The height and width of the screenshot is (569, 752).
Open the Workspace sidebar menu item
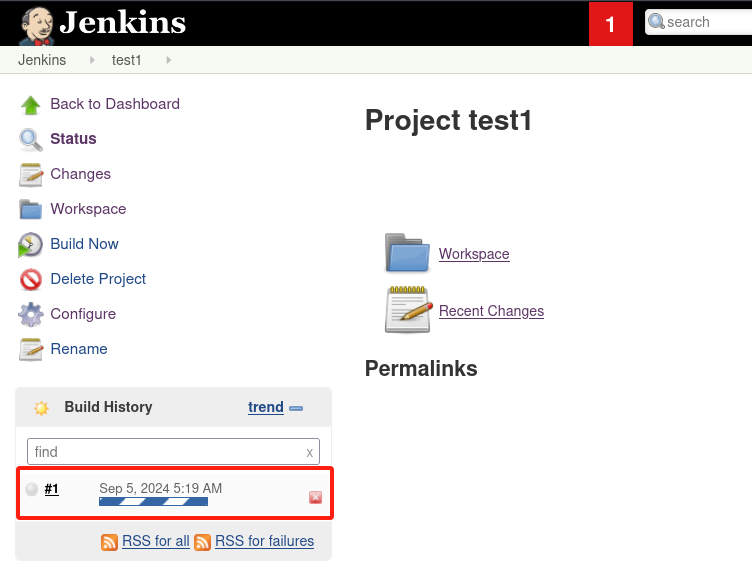(x=88, y=209)
